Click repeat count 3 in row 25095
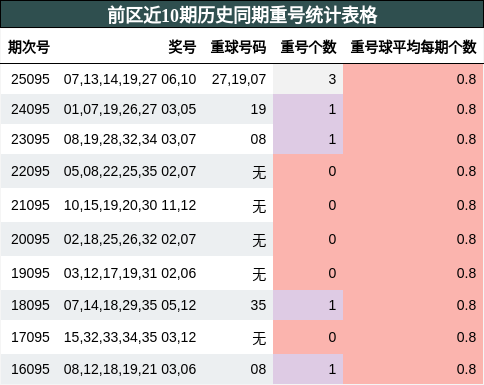 click(332, 79)
